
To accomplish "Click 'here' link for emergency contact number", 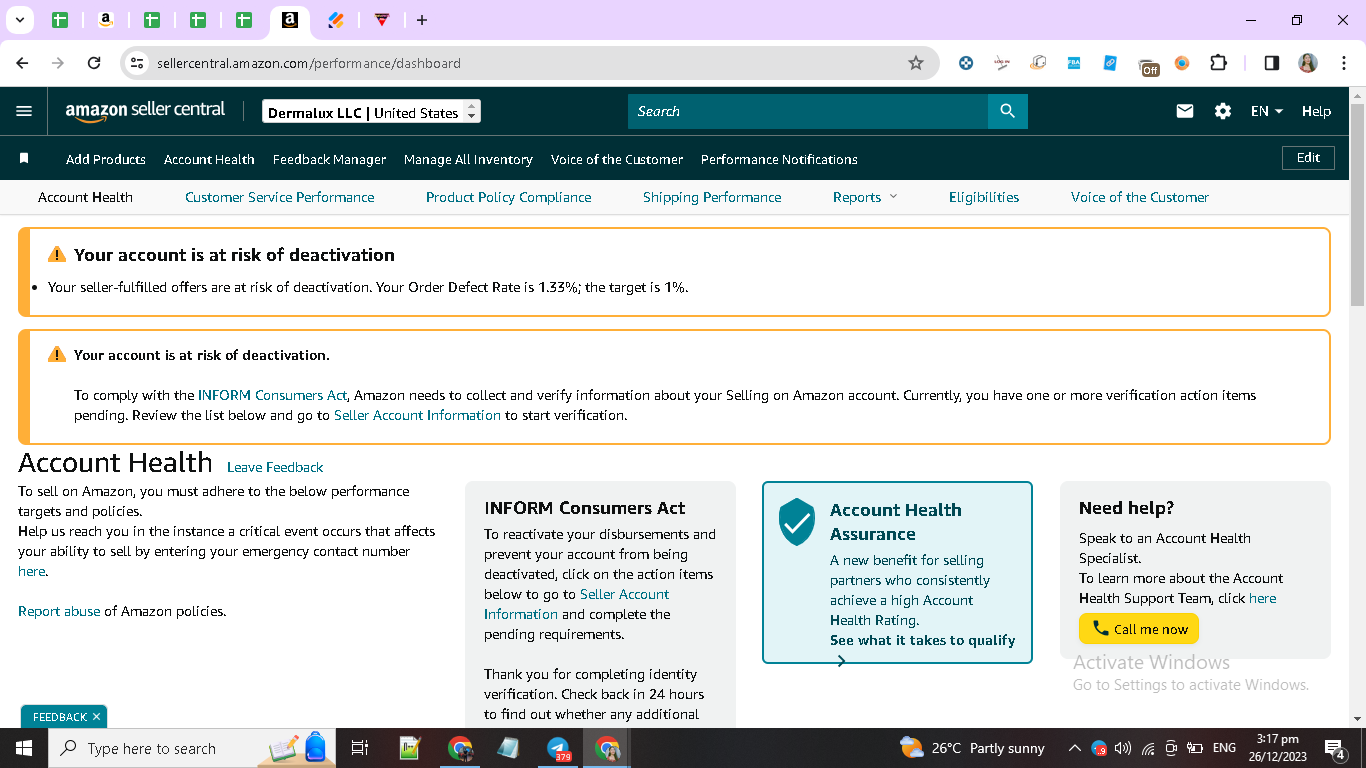I will point(32,571).
